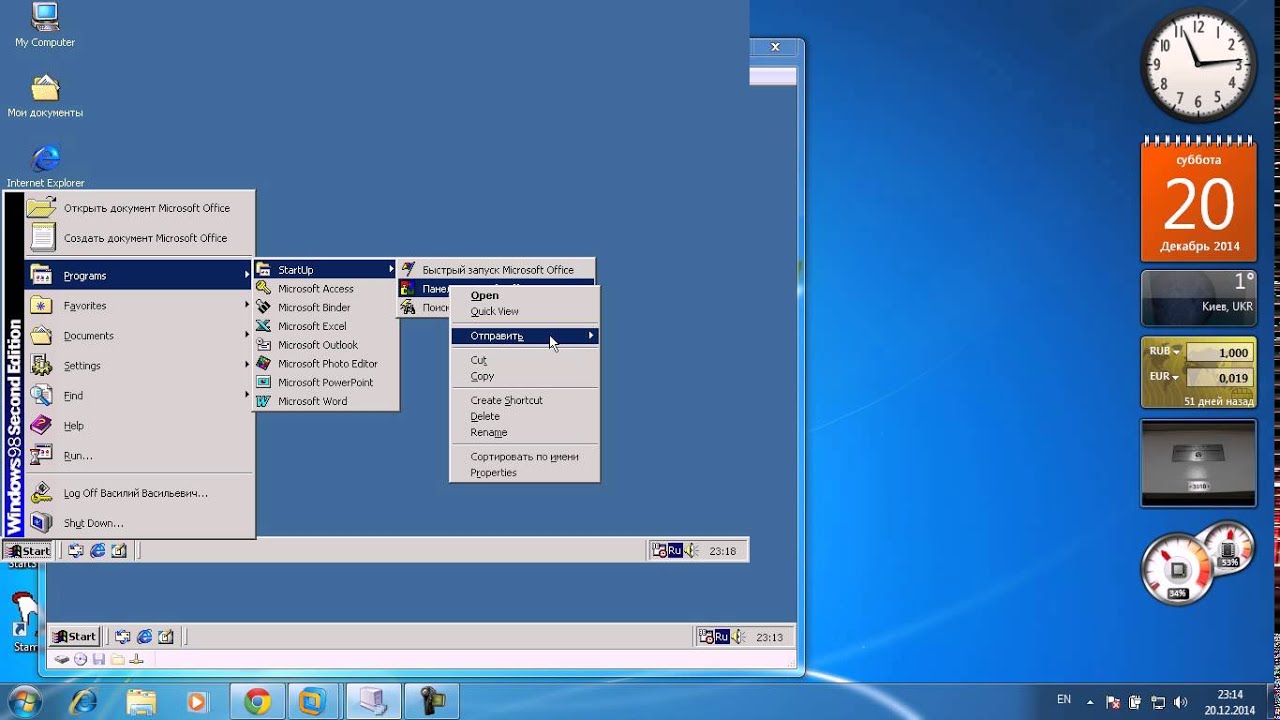Launch Microsoft Outlook
This screenshot has height=720, width=1280.
click(326, 345)
